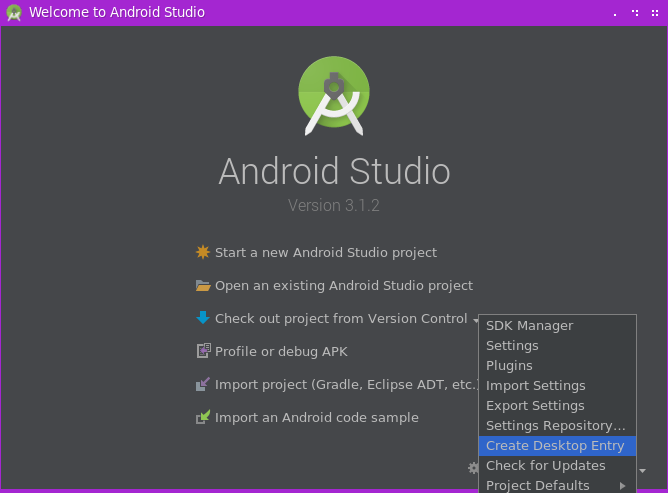Click the Android Studio title bar icon
668x493 pixels.
pyautogui.click(x=14, y=13)
